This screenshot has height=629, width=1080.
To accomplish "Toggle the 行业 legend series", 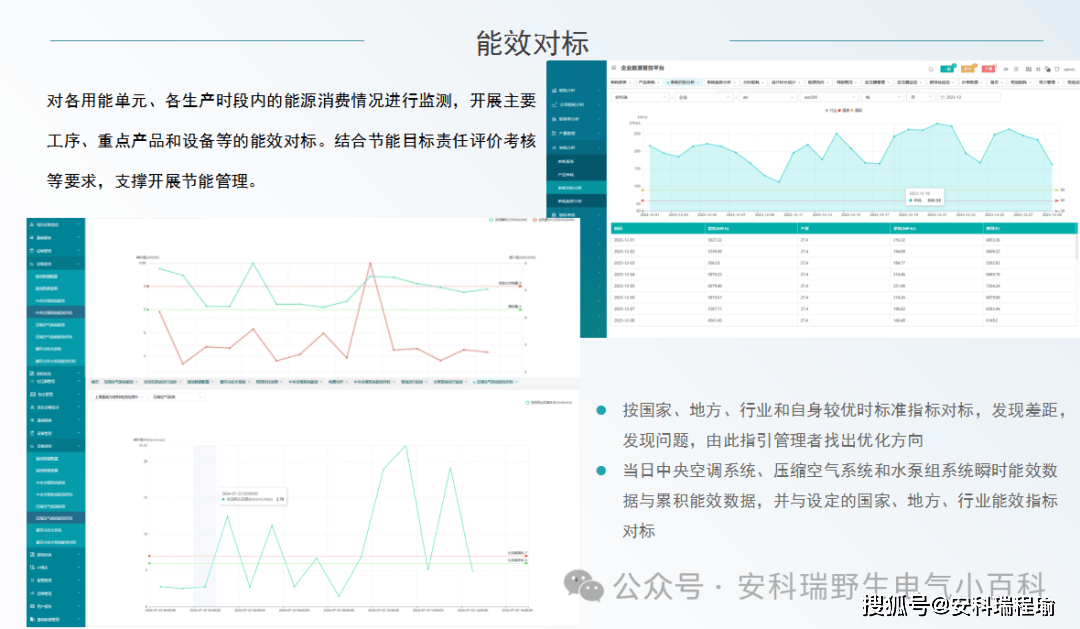I will [x=830, y=110].
